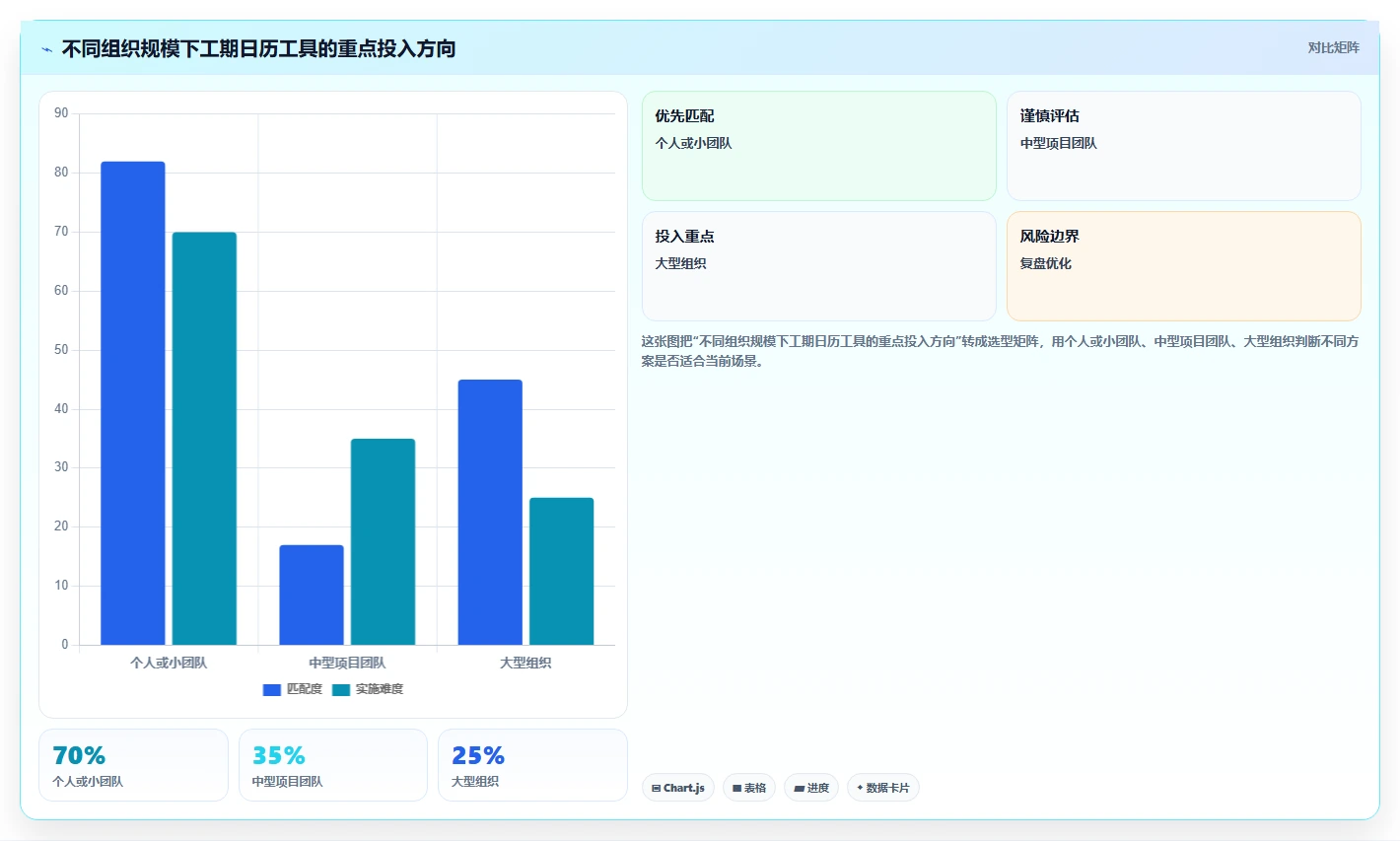Click the 表格 tag square icon

pos(736,789)
